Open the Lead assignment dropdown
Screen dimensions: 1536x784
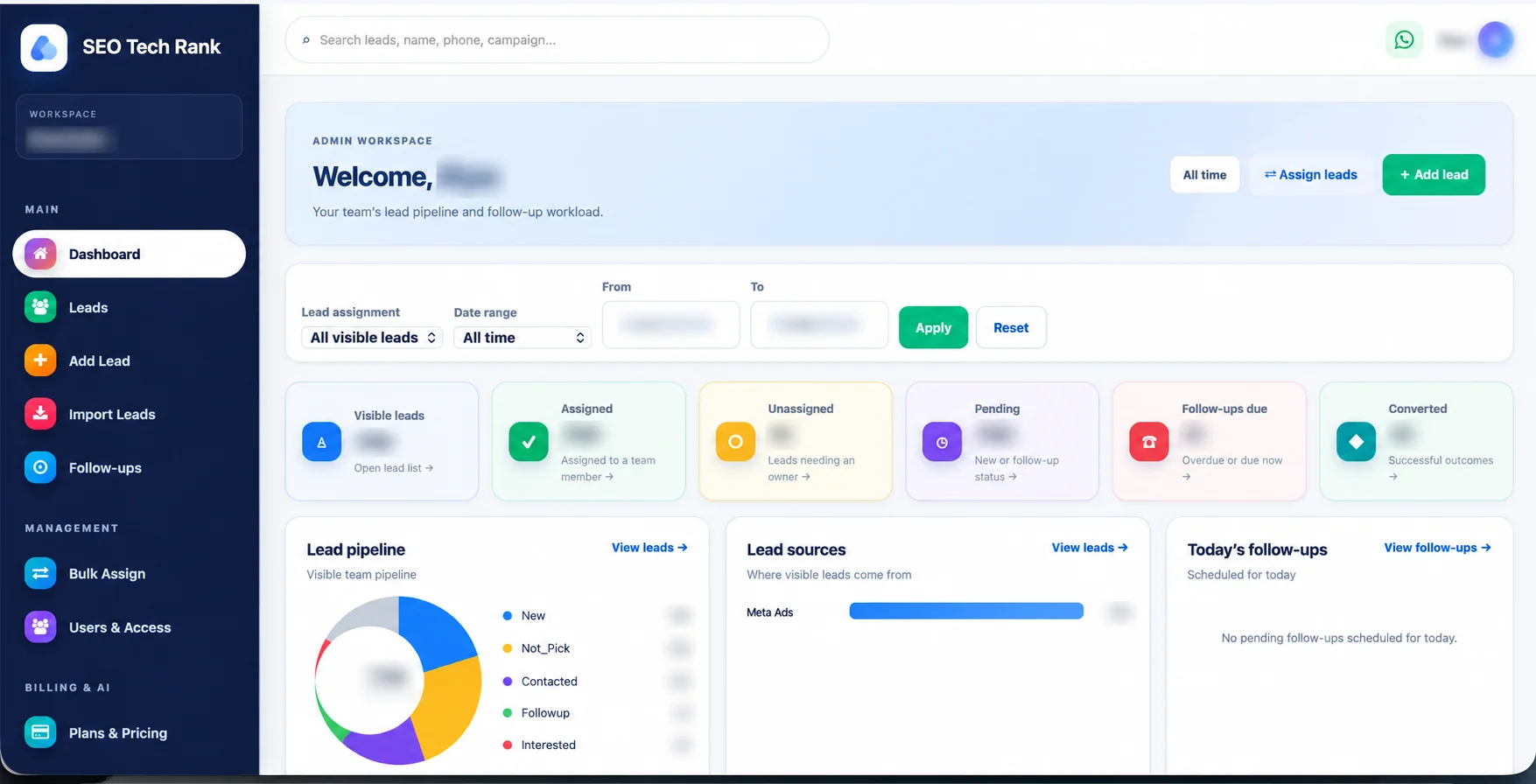[372, 338]
